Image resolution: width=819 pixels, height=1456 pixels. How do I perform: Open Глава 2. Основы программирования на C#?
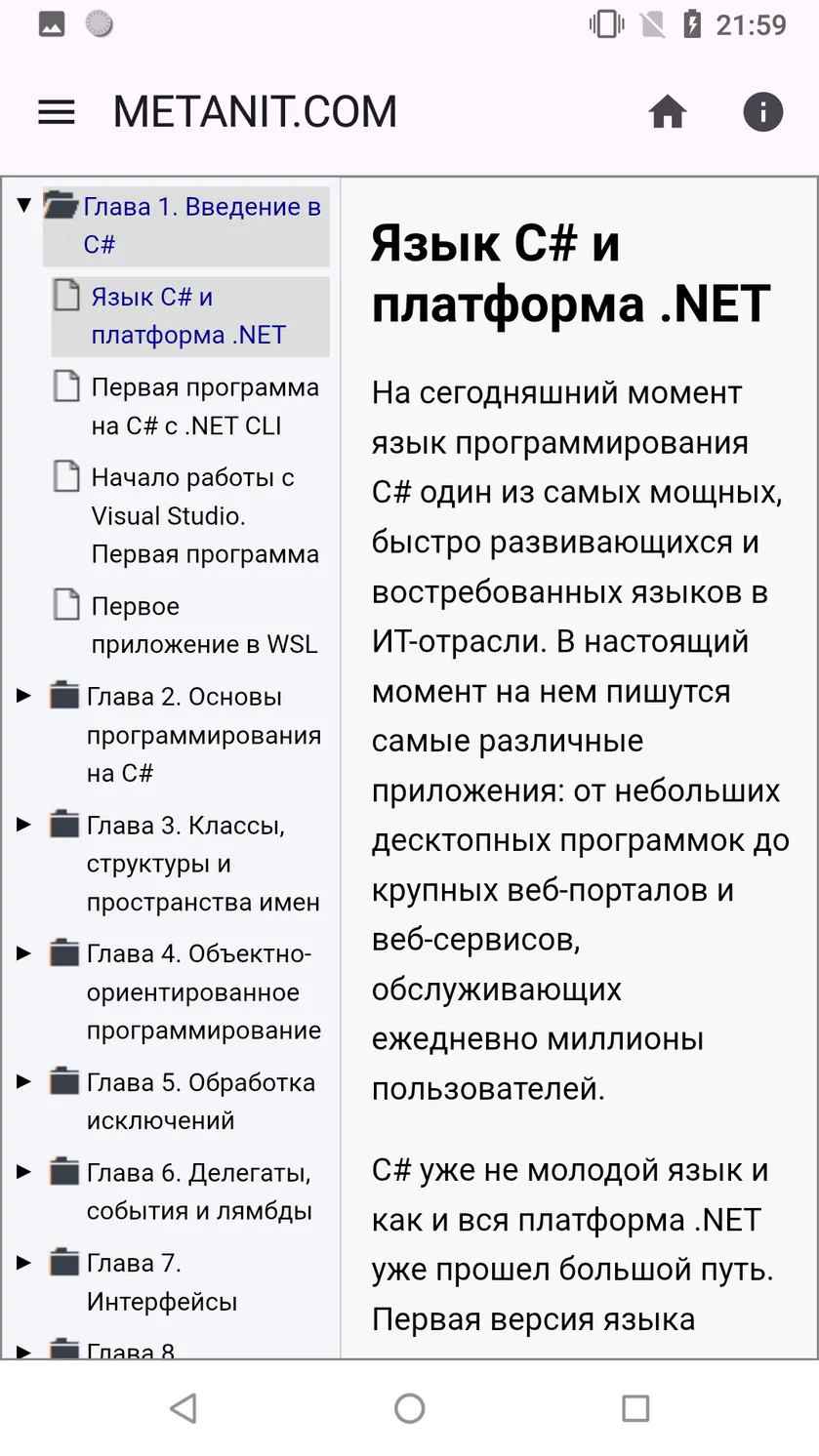[x=203, y=735]
